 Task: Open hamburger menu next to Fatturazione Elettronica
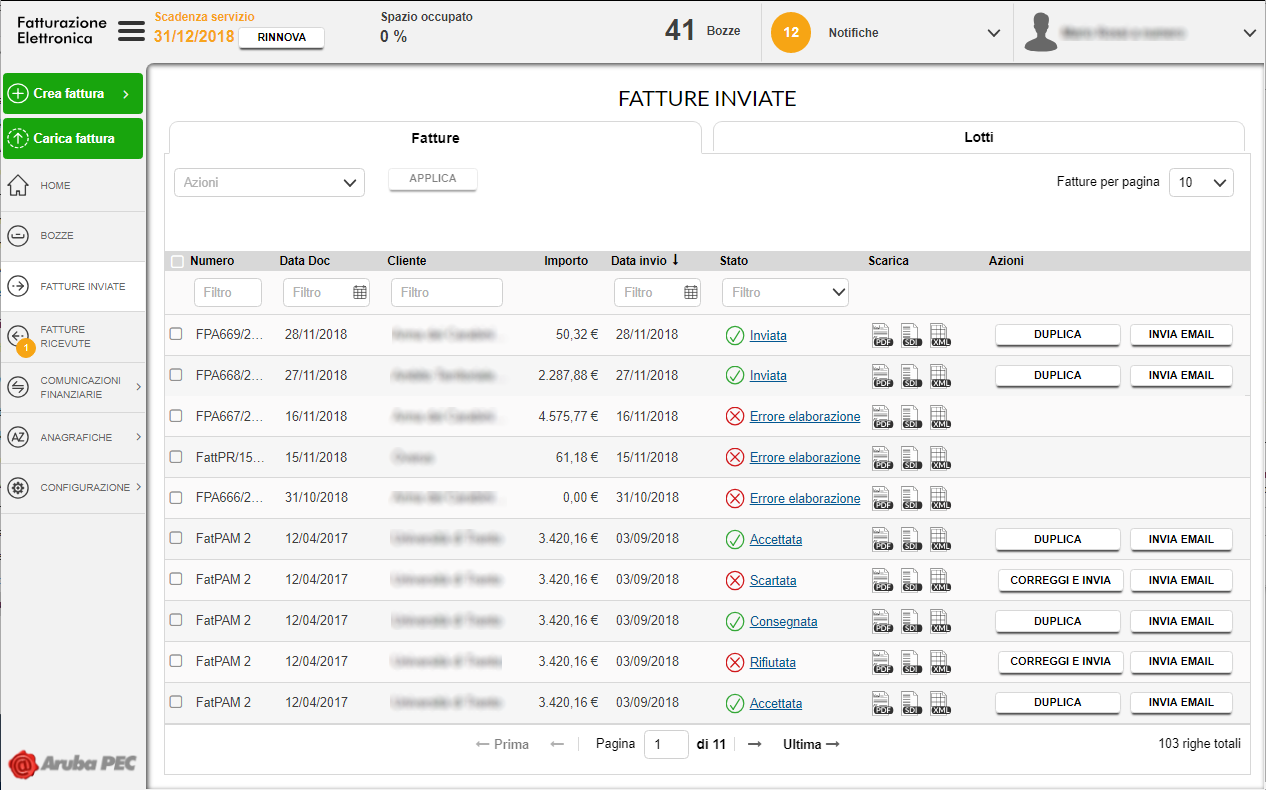pos(132,31)
